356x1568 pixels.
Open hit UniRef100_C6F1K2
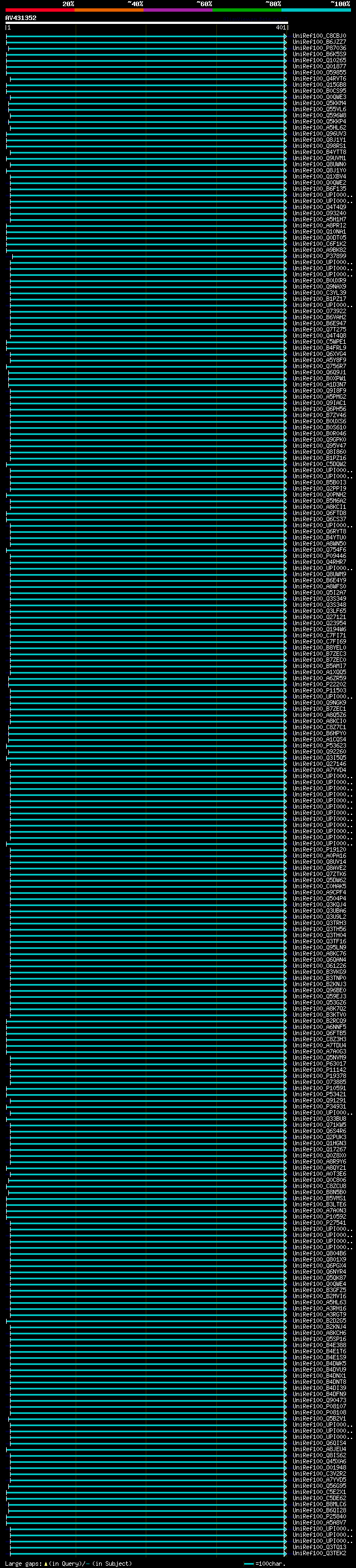[x=319, y=244]
